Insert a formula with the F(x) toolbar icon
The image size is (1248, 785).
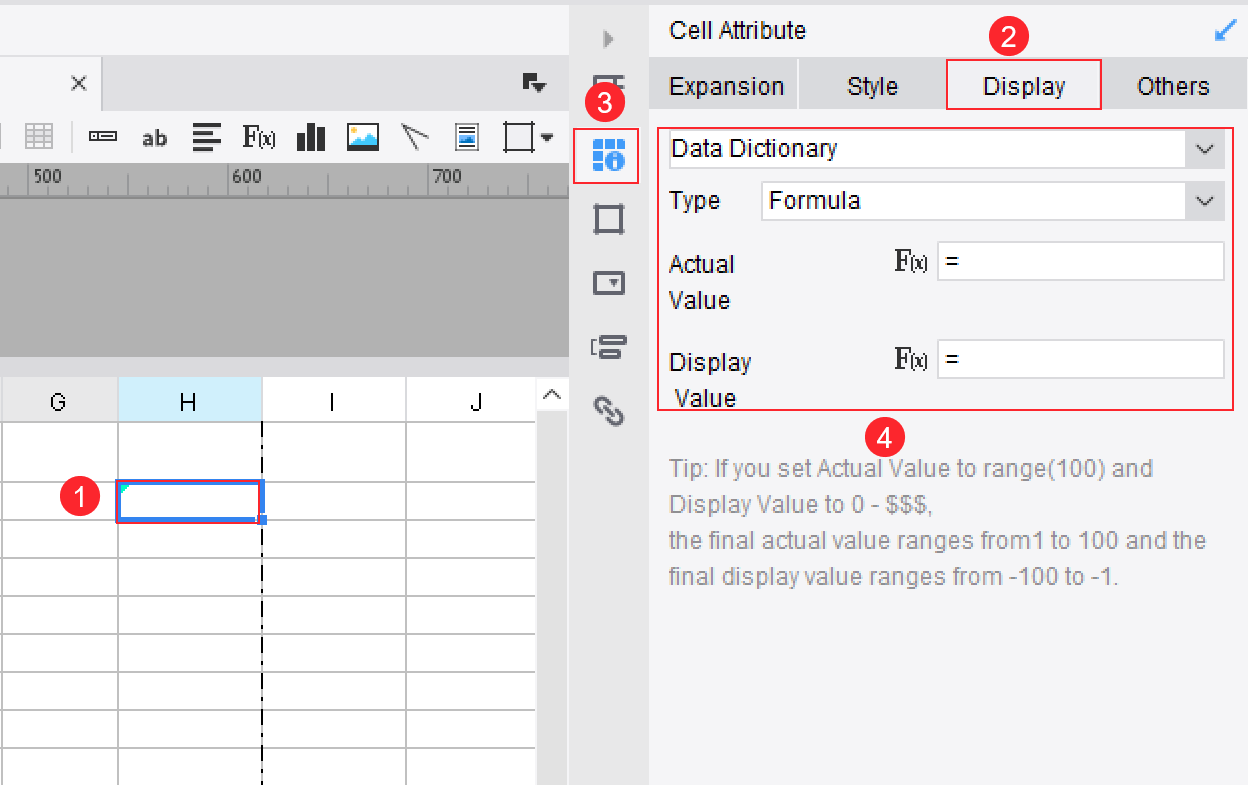[x=258, y=137]
